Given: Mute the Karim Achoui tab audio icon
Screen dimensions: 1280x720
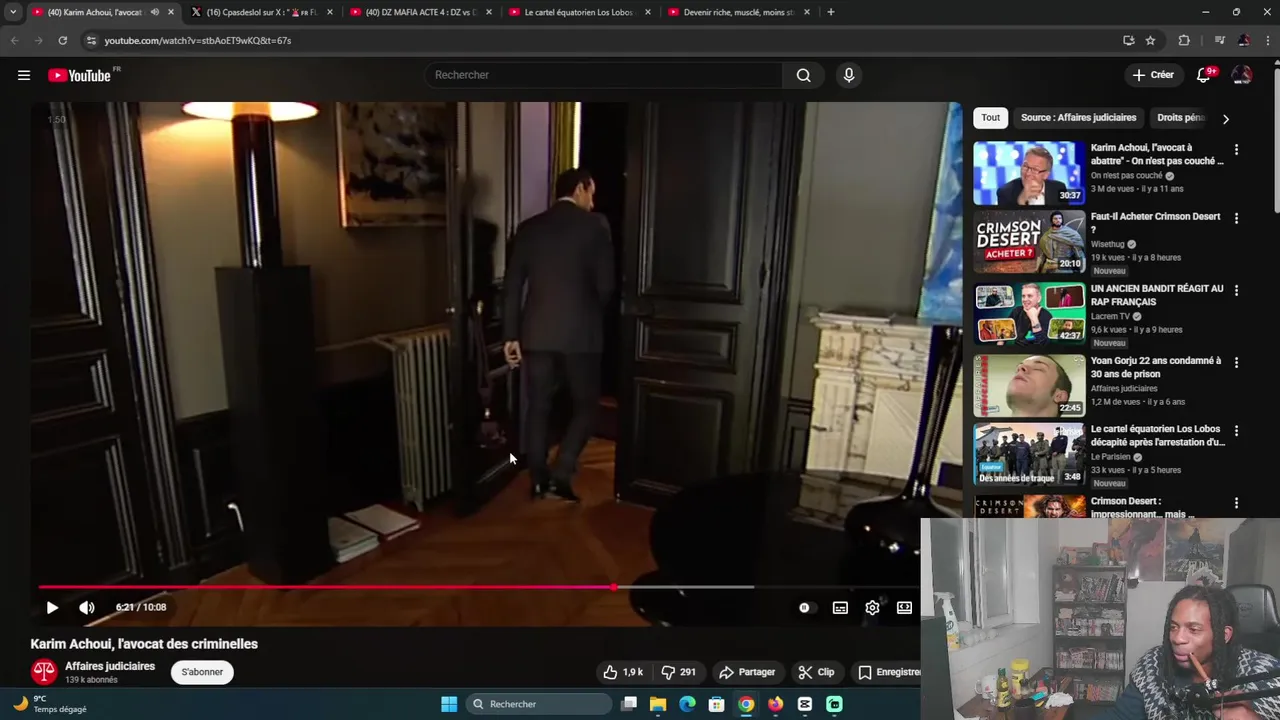Looking at the screenshot, I should (x=154, y=12).
